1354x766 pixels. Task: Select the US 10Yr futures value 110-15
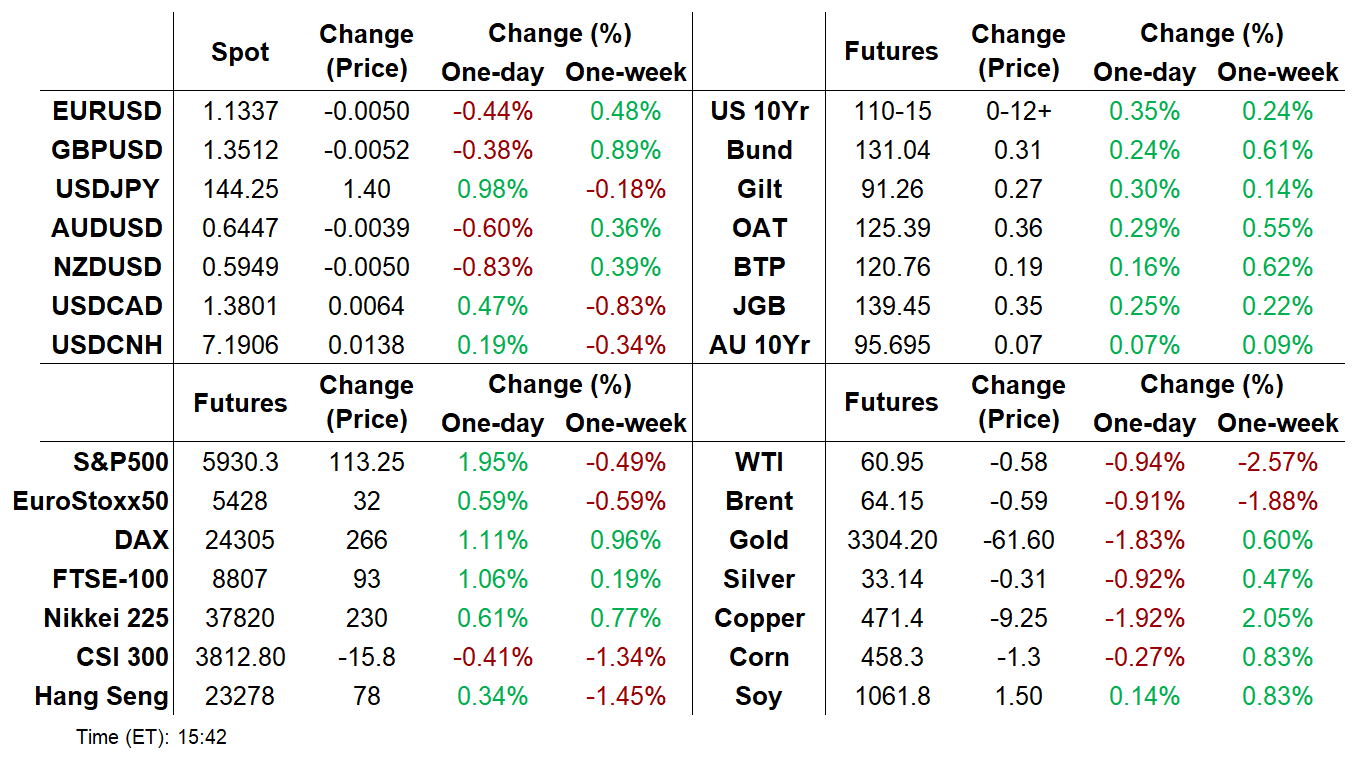[891, 111]
